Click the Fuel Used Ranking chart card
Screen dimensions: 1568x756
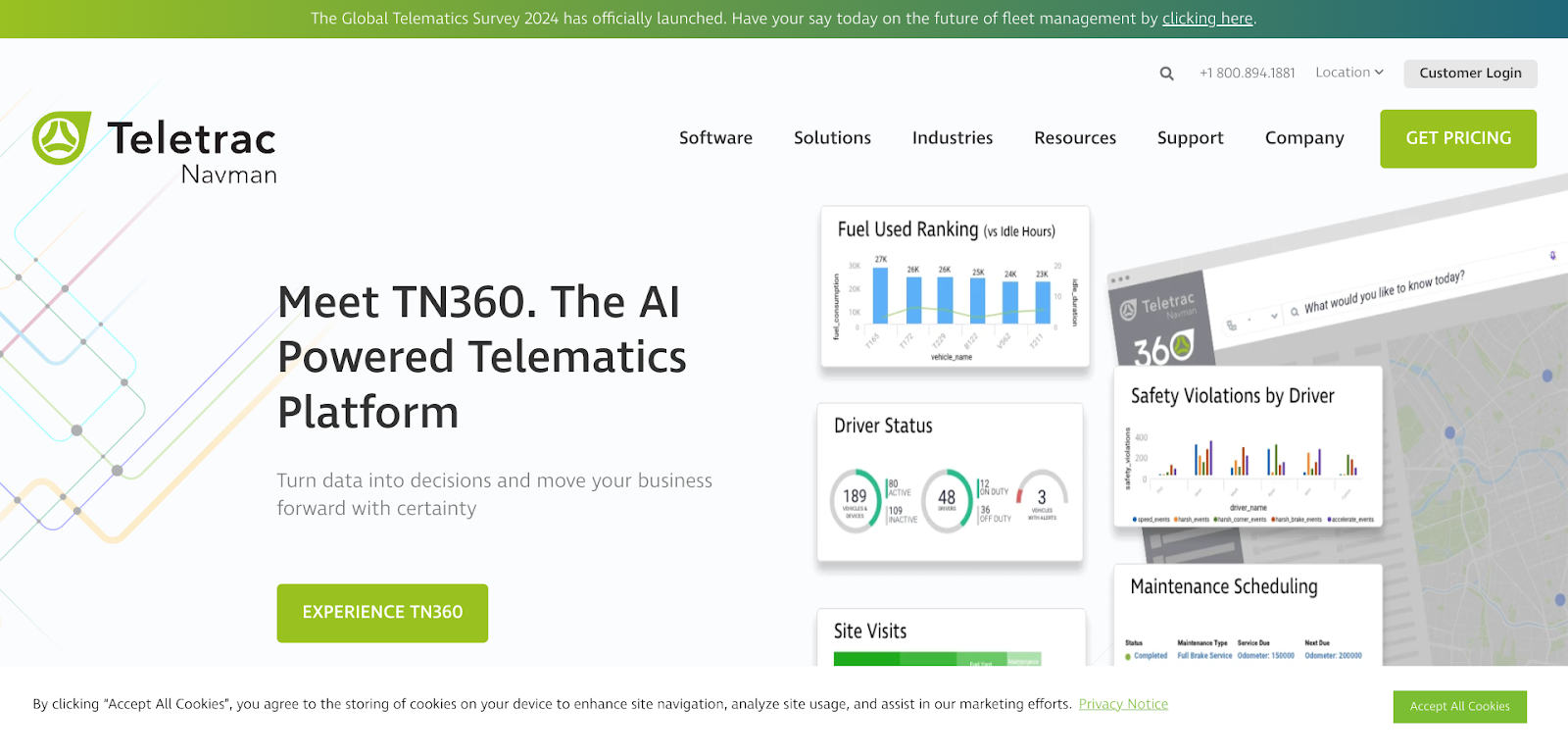tap(955, 286)
